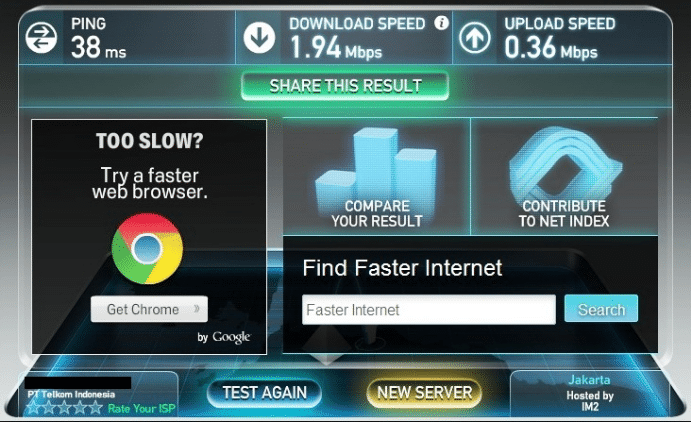Click the Get Chrome button
The image size is (691, 422).
point(149,309)
